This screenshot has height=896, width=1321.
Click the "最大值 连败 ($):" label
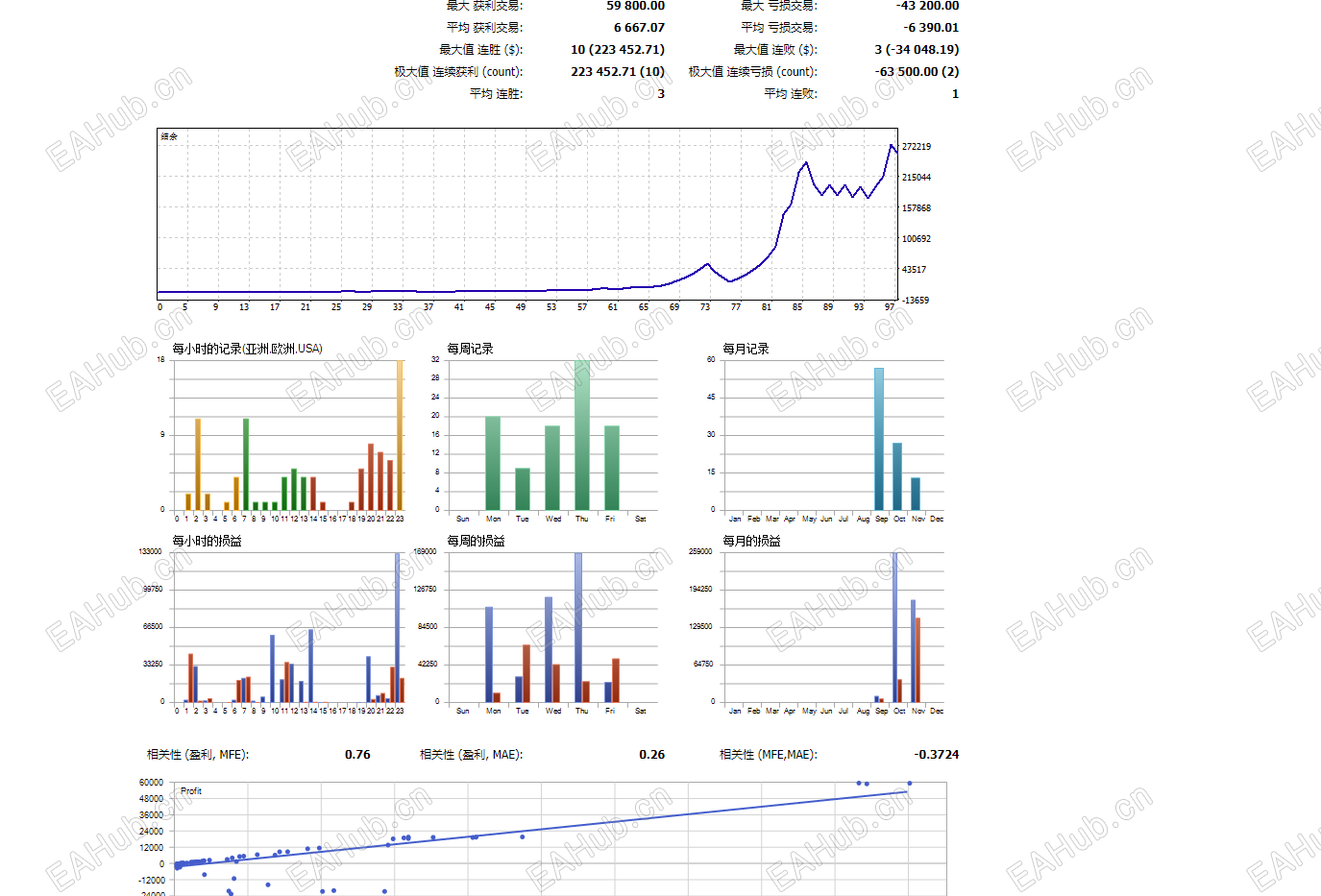[775, 50]
